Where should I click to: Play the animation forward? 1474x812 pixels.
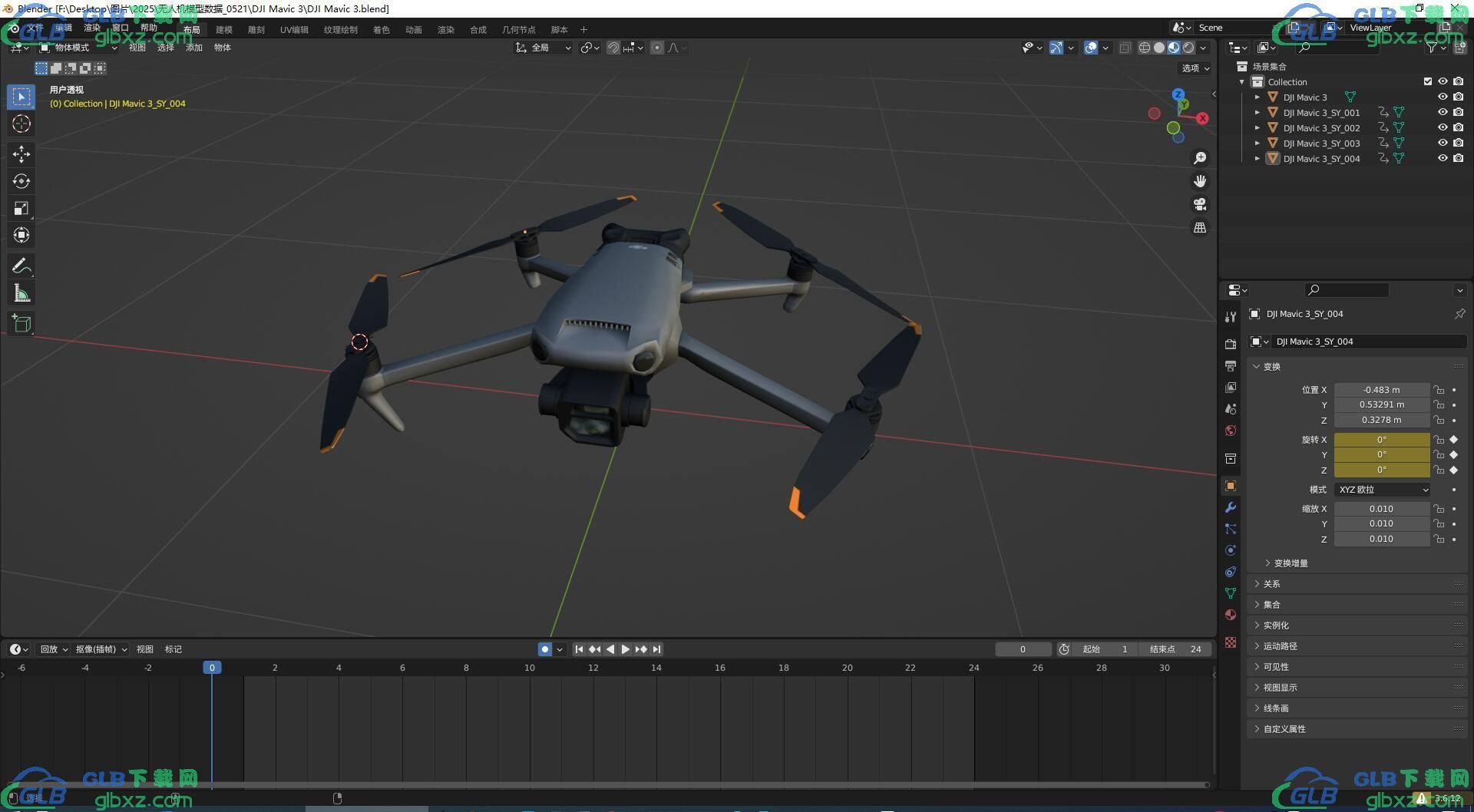click(x=626, y=649)
